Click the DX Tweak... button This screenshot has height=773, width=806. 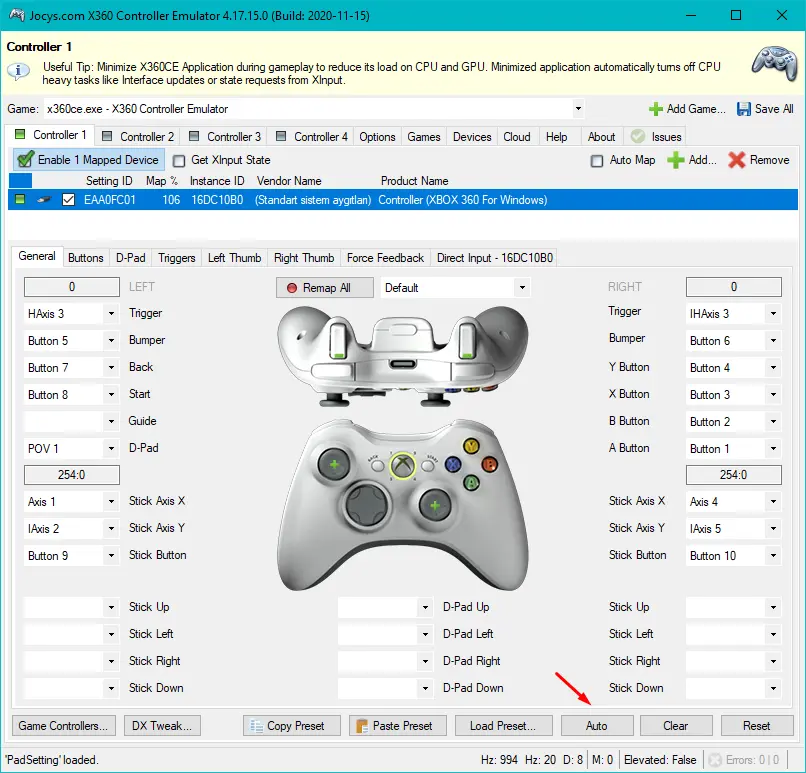coord(162,726)
